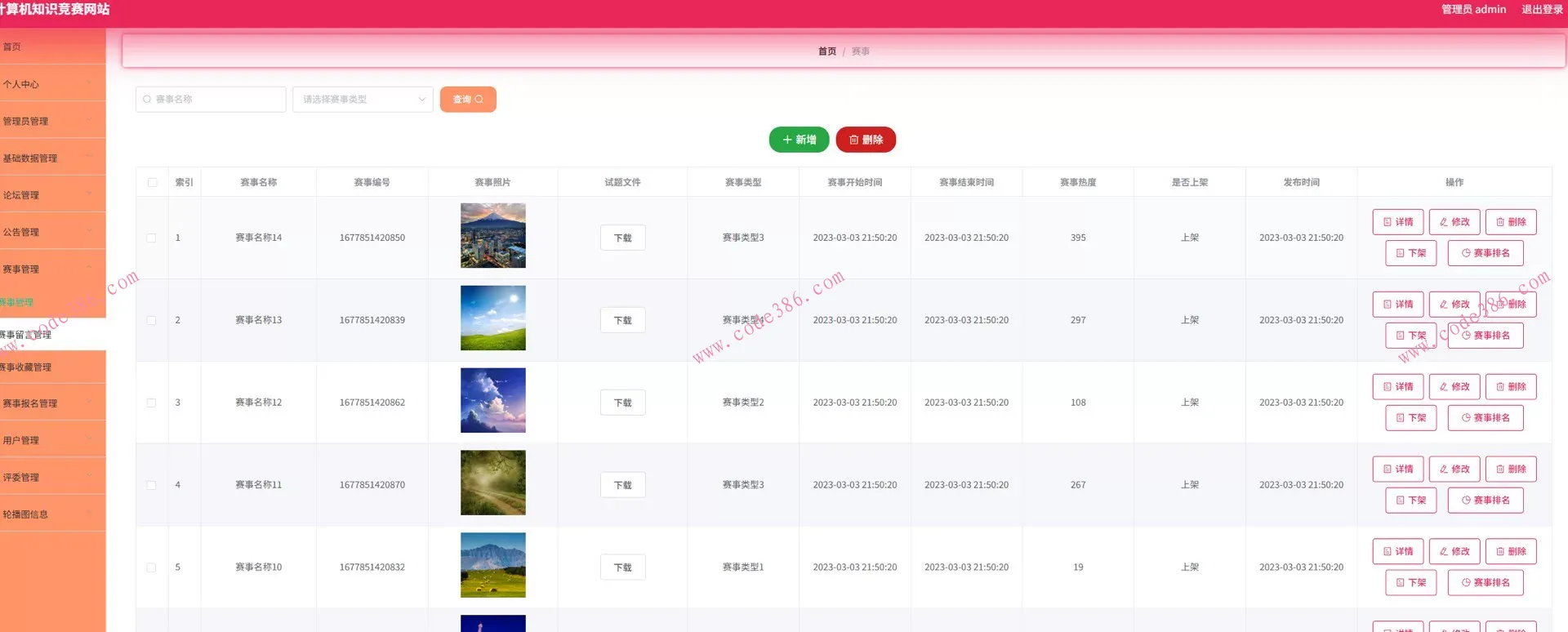Download 试题文件 for 赛事名称13

pyautogui.click(x=623, y=320)
